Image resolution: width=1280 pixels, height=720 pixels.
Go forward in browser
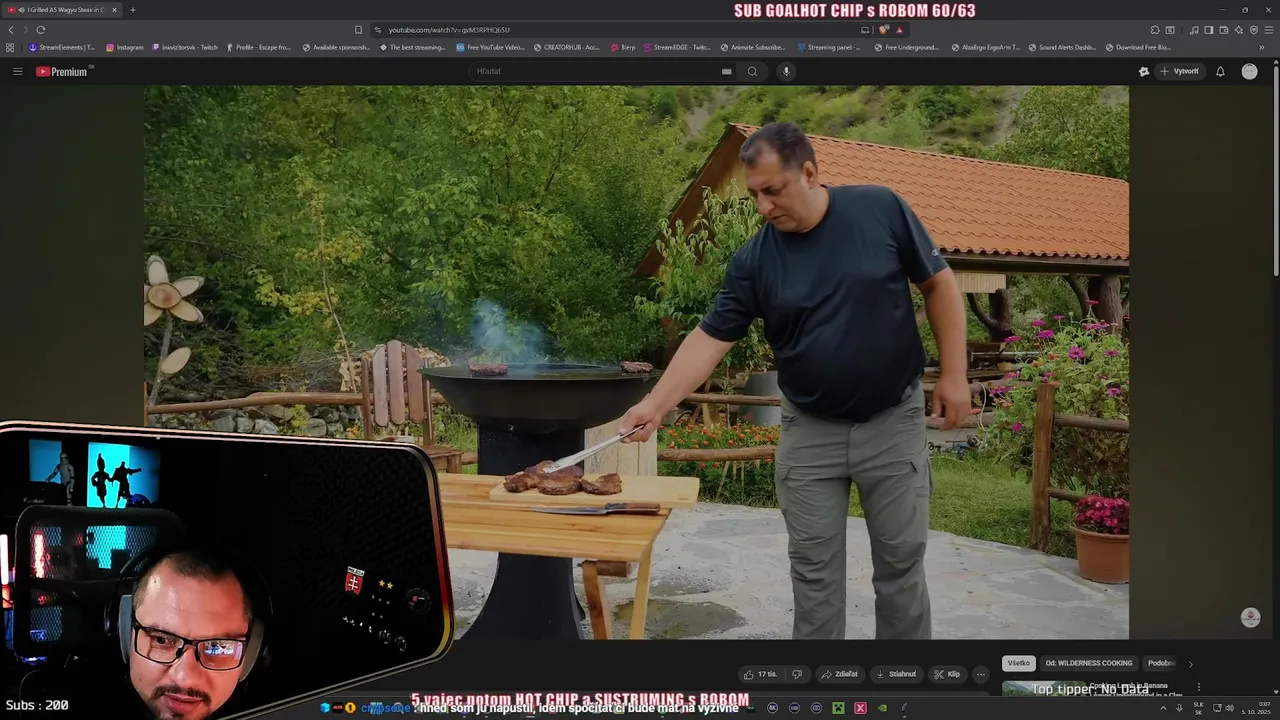(x=26, y=30)
